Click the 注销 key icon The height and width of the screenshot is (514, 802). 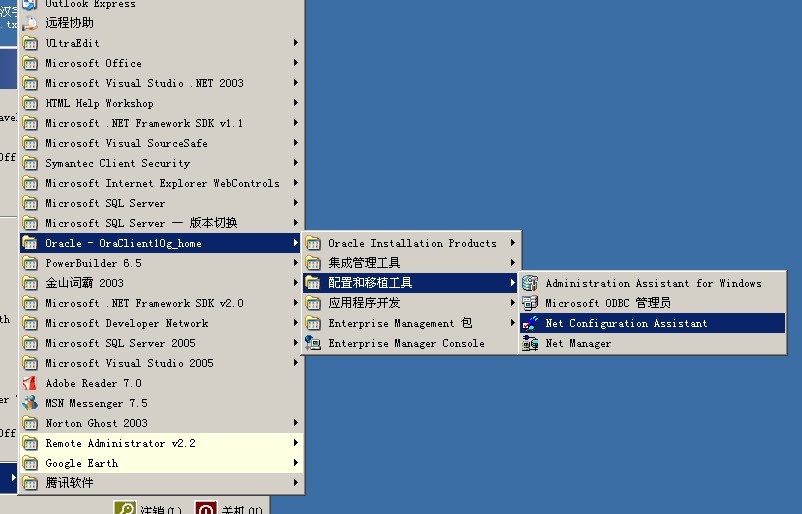[x=125, y=508]
